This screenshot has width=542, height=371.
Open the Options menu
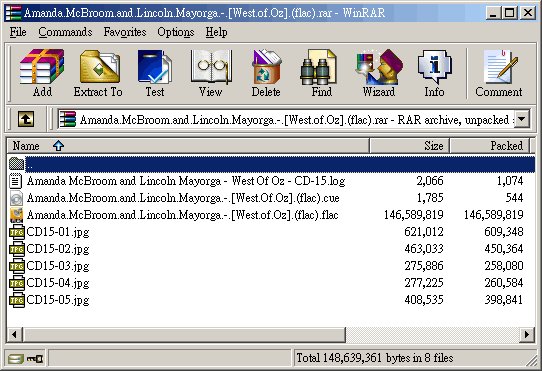click(176, 32)
